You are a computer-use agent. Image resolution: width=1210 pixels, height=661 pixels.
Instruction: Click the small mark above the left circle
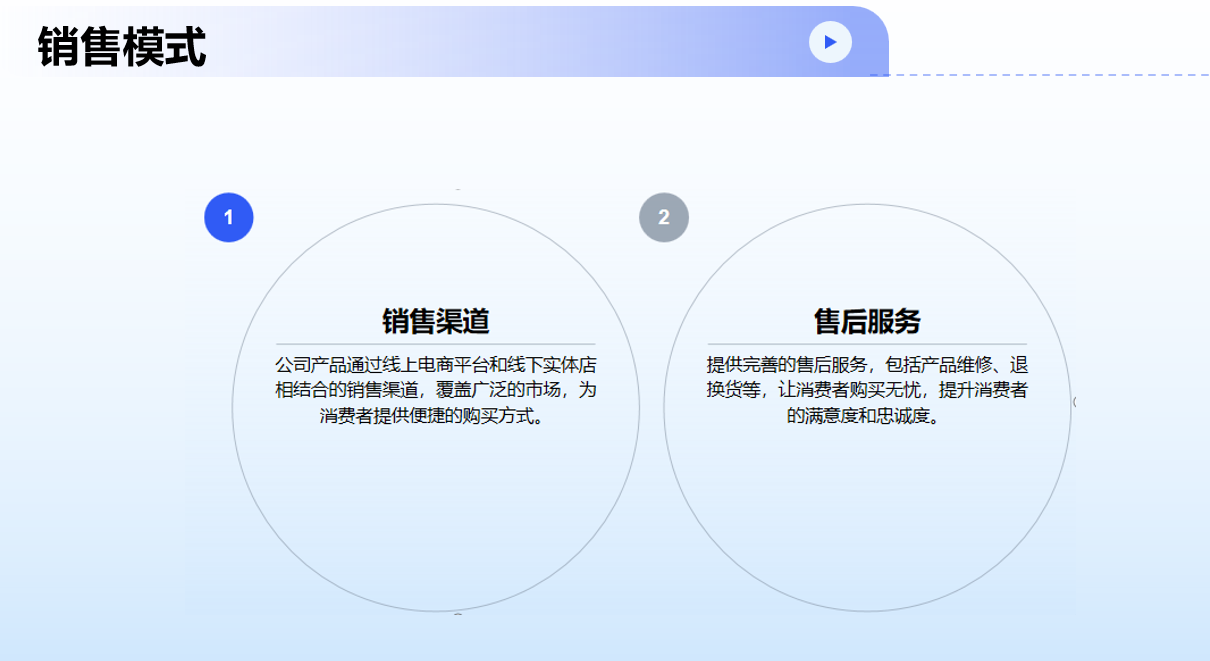click(458, 189)
